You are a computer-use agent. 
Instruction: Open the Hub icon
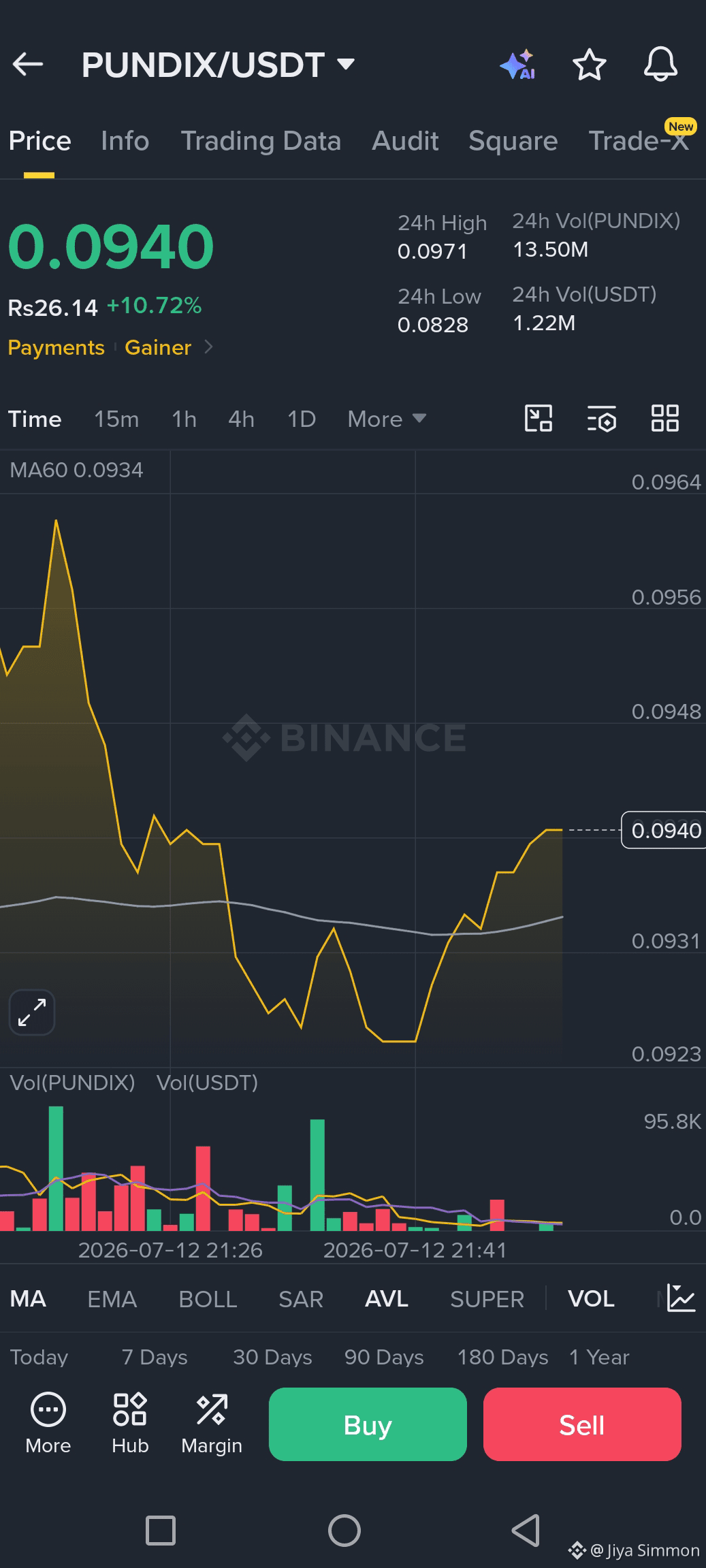[x=130, y=1409]
